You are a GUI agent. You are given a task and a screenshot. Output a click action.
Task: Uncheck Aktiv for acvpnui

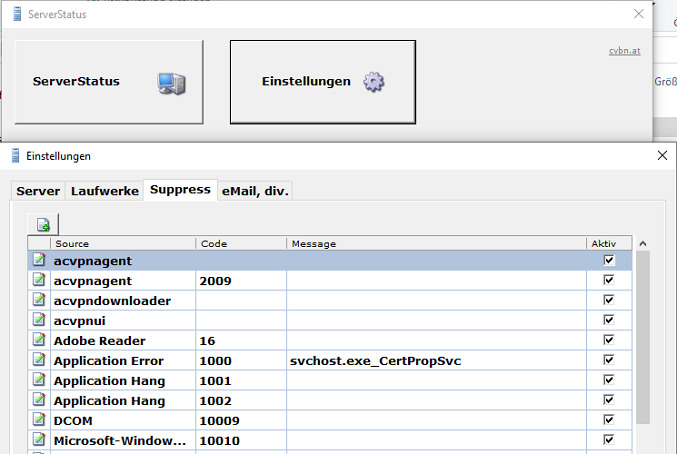(x=609, y=320)
